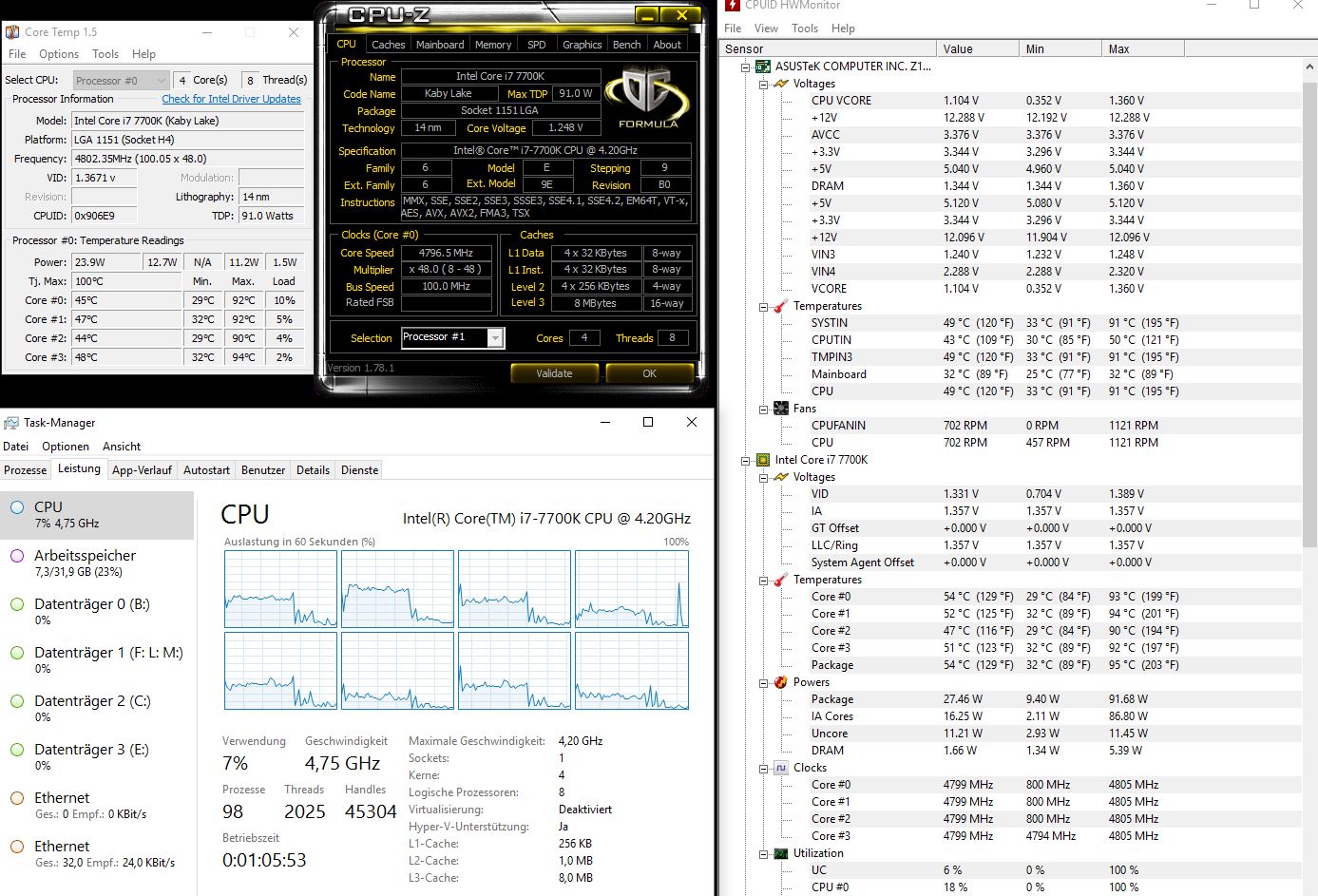The image size is (1318, 896).
Task: Select the first Ethernet ring icon
Action: [x=17, y=798]
